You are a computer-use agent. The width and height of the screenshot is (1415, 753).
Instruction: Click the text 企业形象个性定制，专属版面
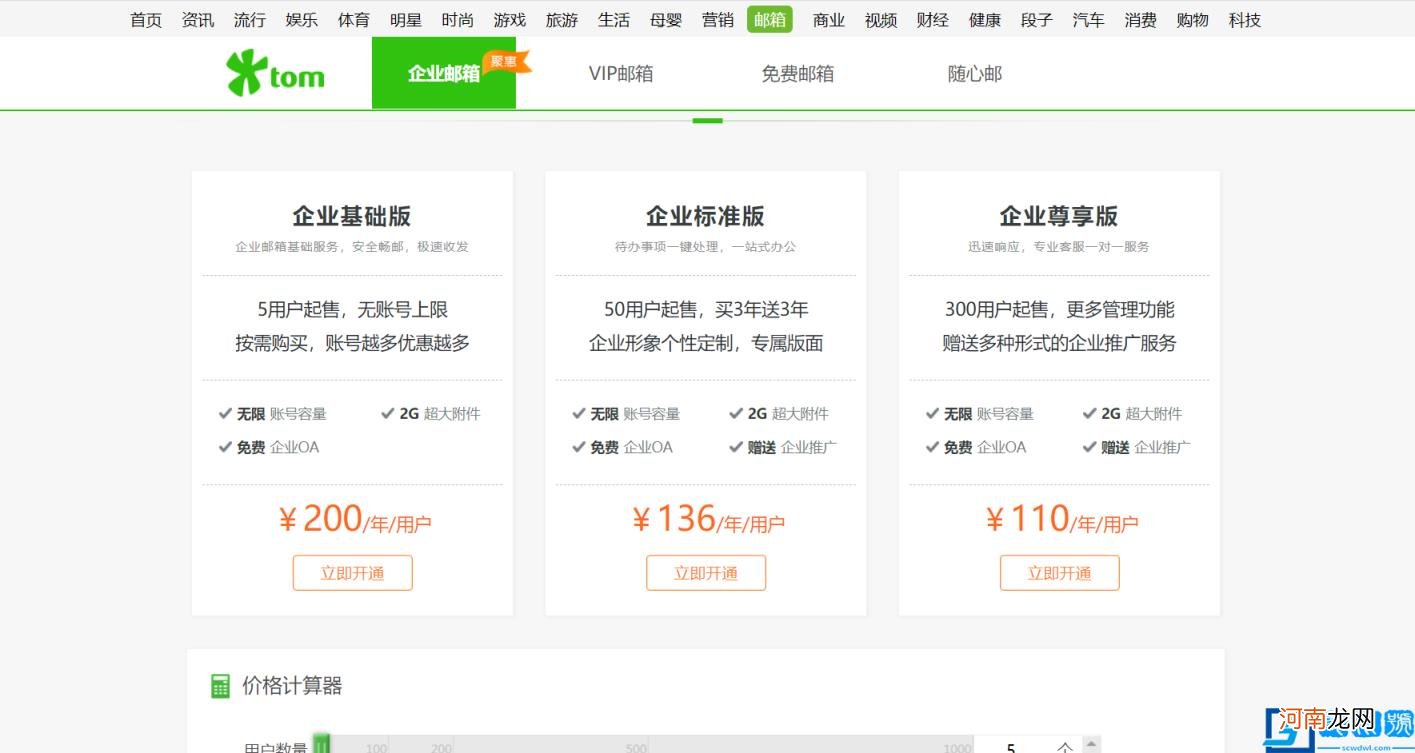(706, 343)
